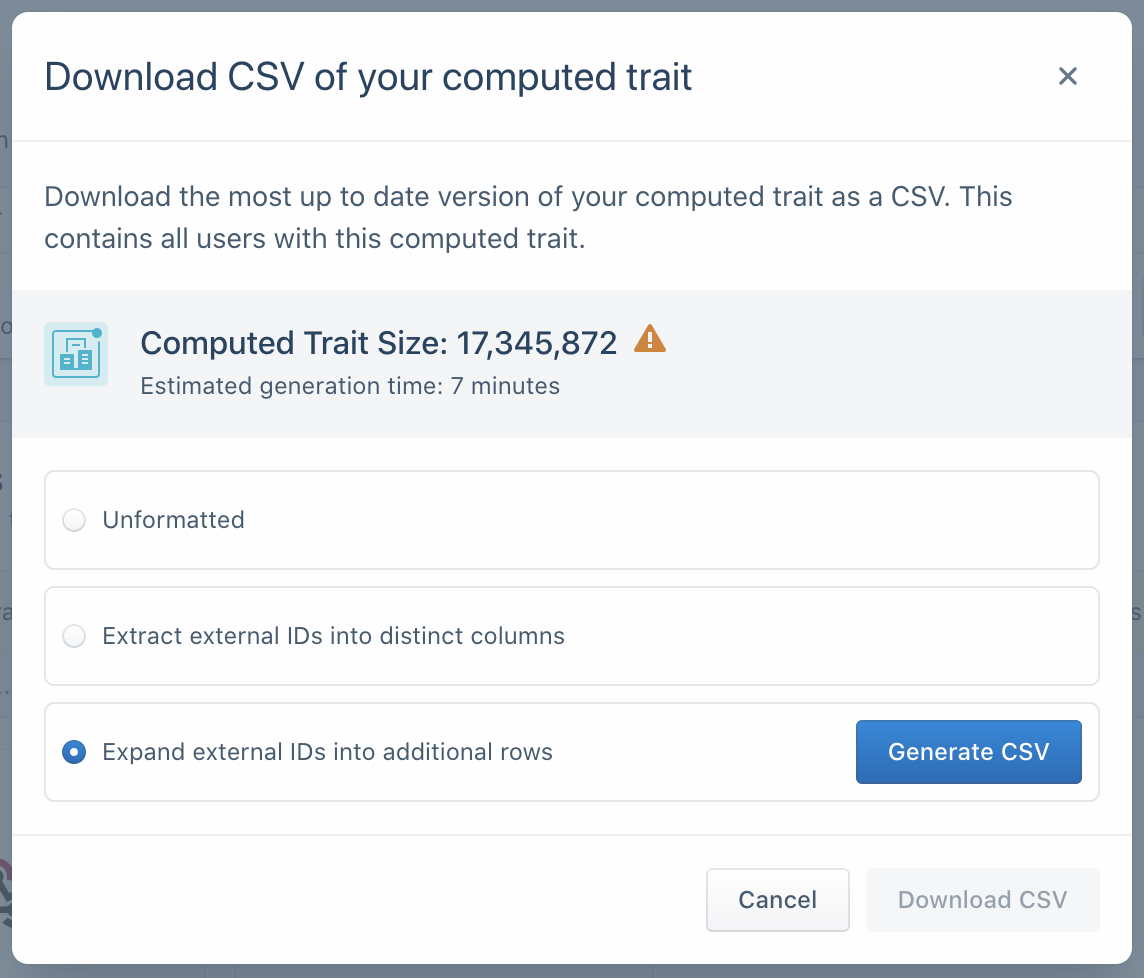Click the Cancel button
This screenshot has width=1144, height=978.
pyautogui.click(x=777, y=900)
